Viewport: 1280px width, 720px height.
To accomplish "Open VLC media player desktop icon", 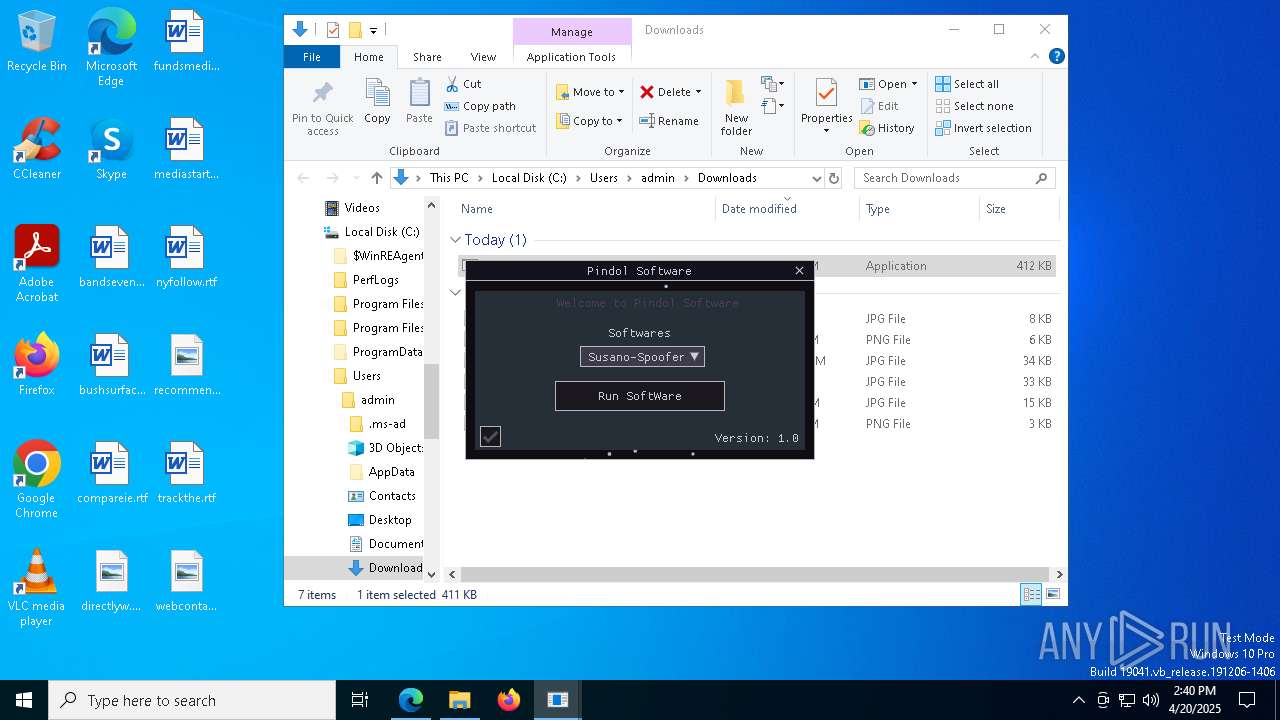I will pos(37,588).
